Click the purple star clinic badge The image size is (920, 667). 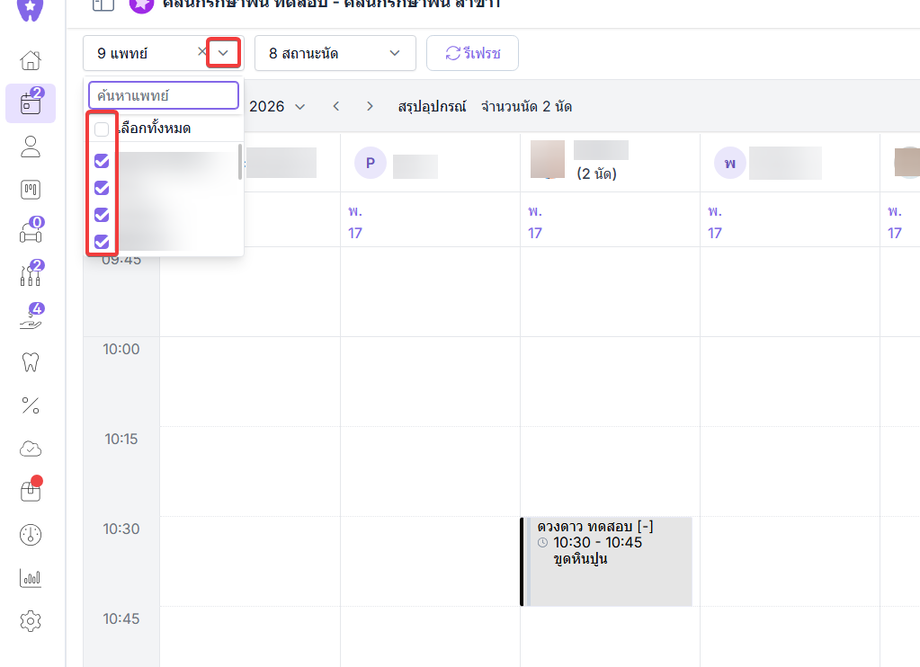pyautogui.click(x=141, y=5)
